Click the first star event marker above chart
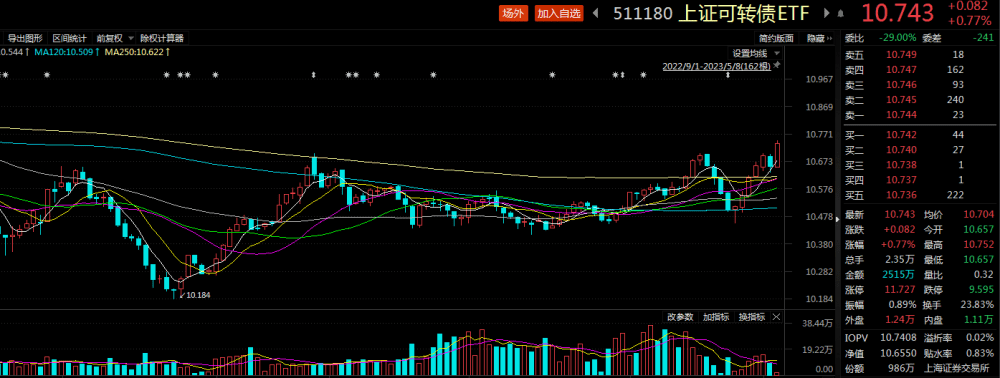 pyautogui.click(x=4, y=75)
